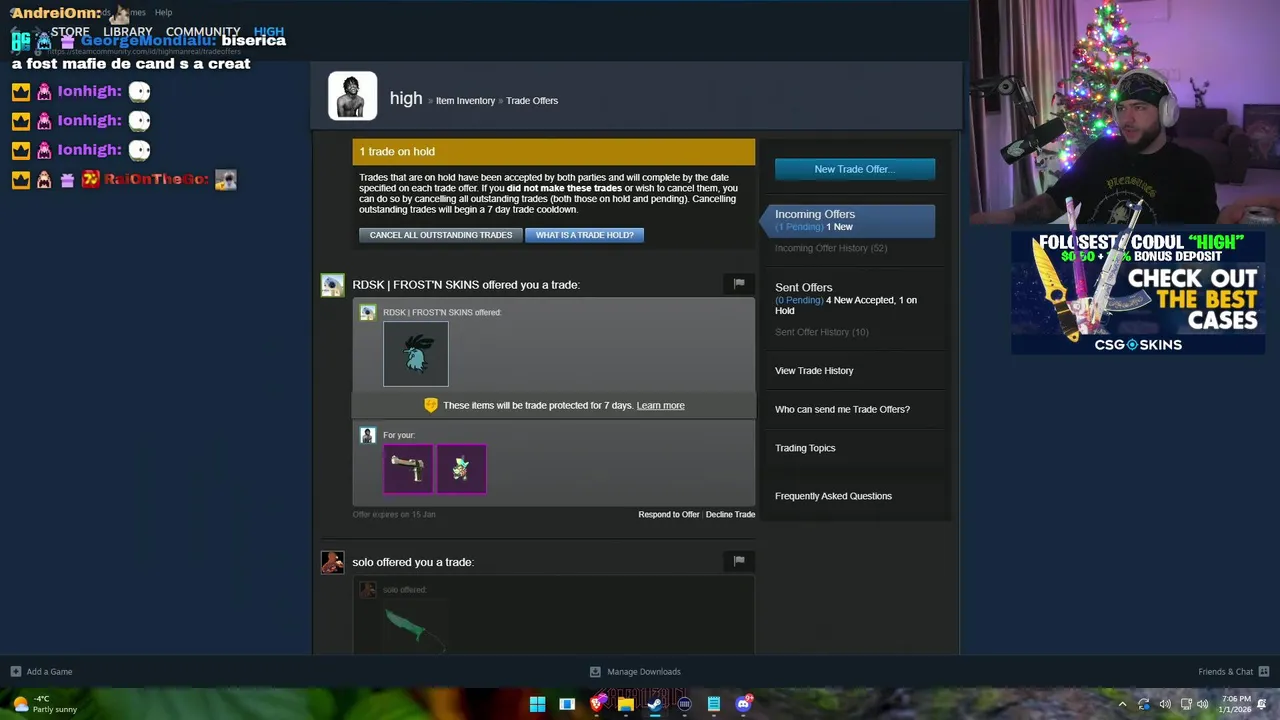Report the solo trade offer with flag icon
The image size is (1280, 720).
pyautogui.click(x=739, y=561)
